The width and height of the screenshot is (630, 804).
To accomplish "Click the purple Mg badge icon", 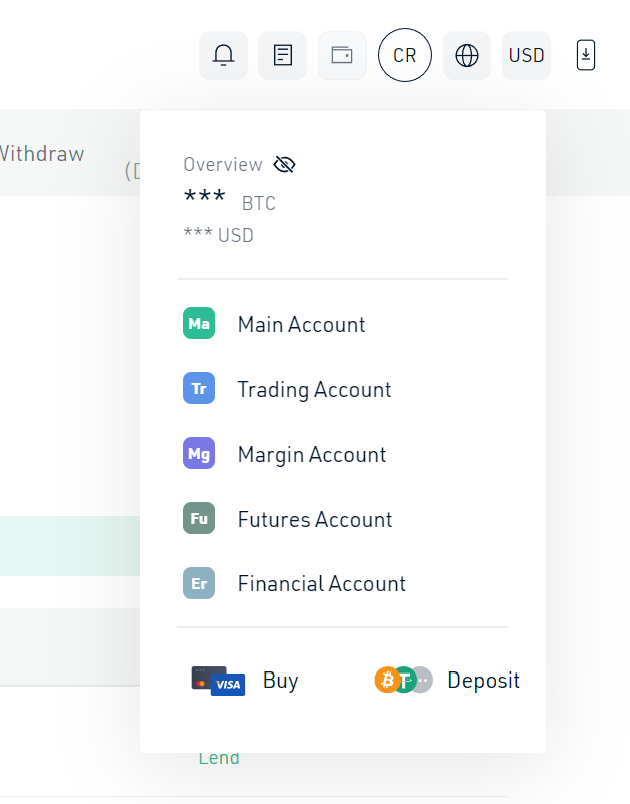I will 199,453.
